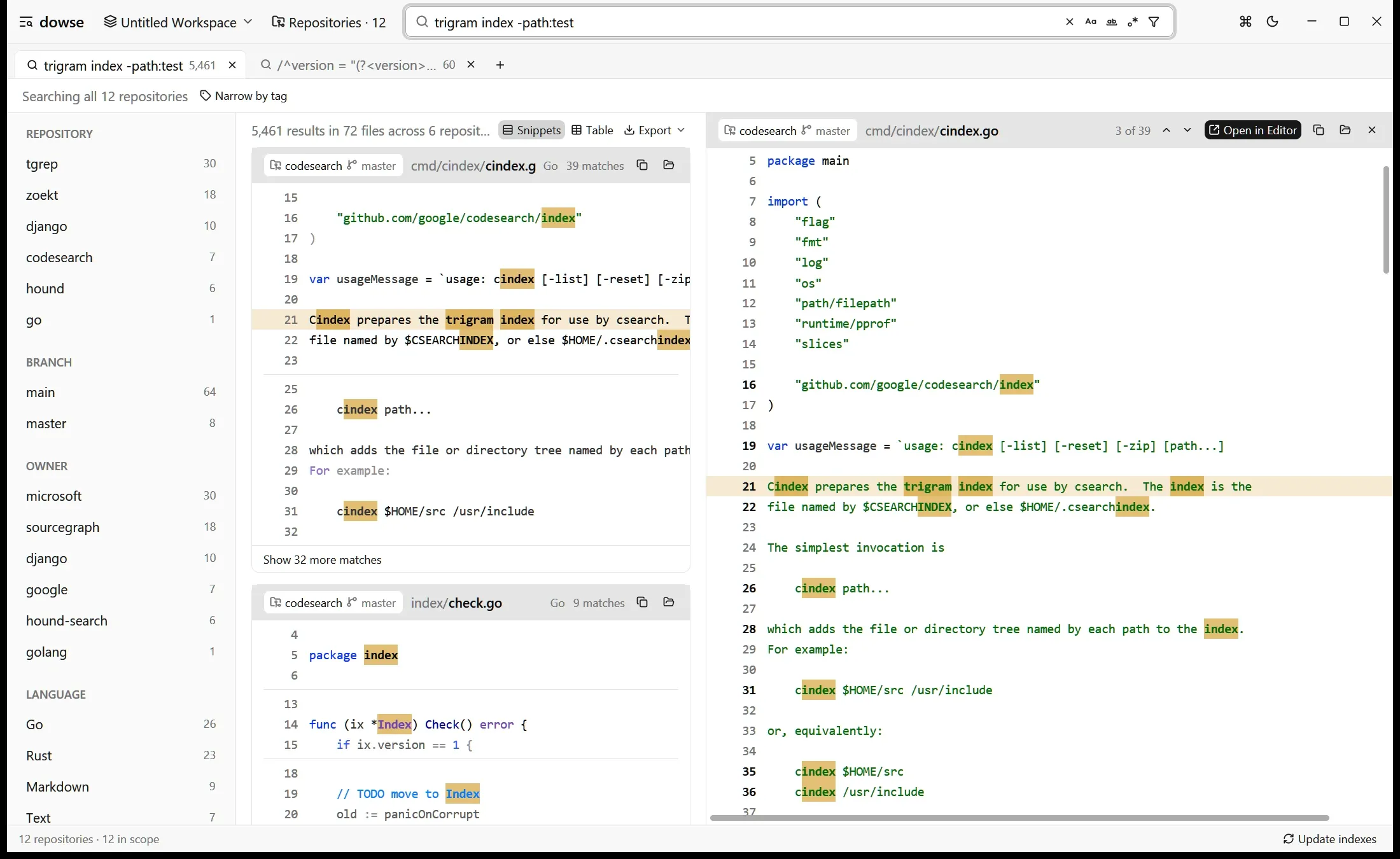Image resolution: width=1400 pixels, height=859 pixels.
Task: Clear the search query text
Action: 1070,22
